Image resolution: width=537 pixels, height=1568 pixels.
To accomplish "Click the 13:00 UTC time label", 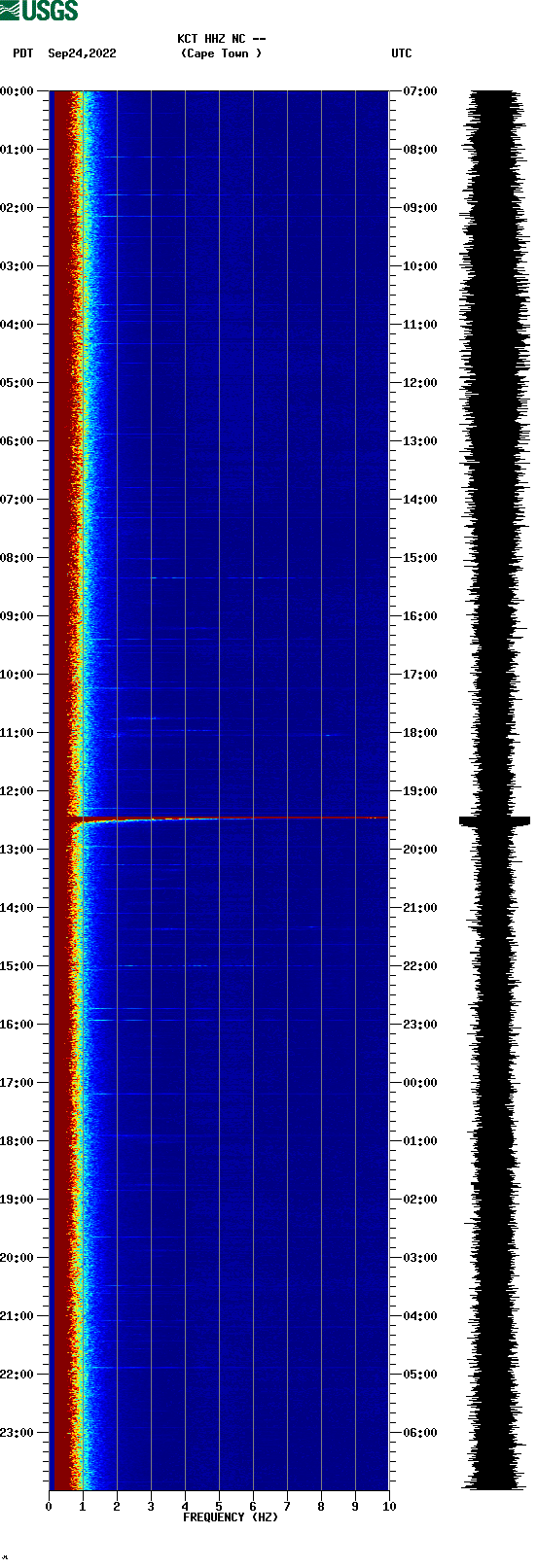I will [x=420, y=441].
